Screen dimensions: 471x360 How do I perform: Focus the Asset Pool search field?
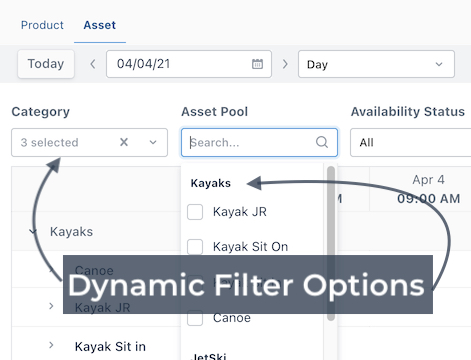click(259, 142)
